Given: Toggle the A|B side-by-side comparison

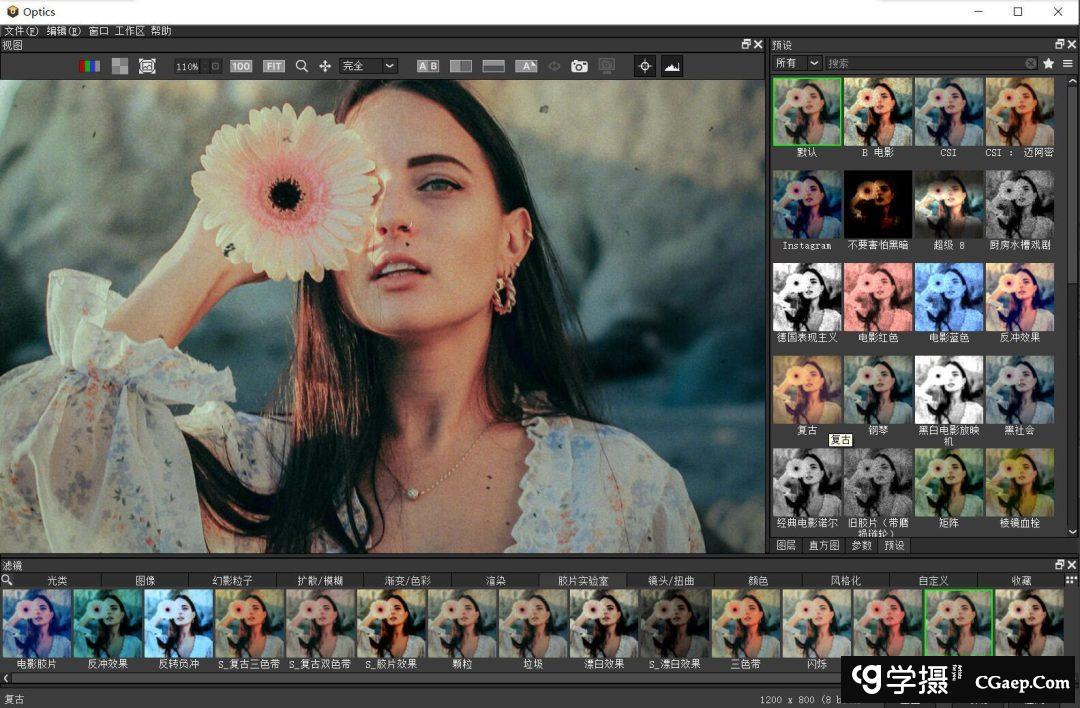Looking at the screenshot, I should pyautogui.click(x=428, y=66).
